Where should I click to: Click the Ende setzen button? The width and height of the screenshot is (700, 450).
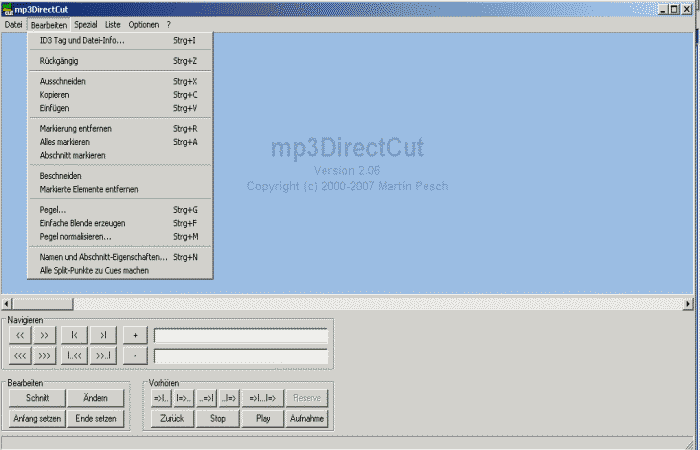click(96, 419)
